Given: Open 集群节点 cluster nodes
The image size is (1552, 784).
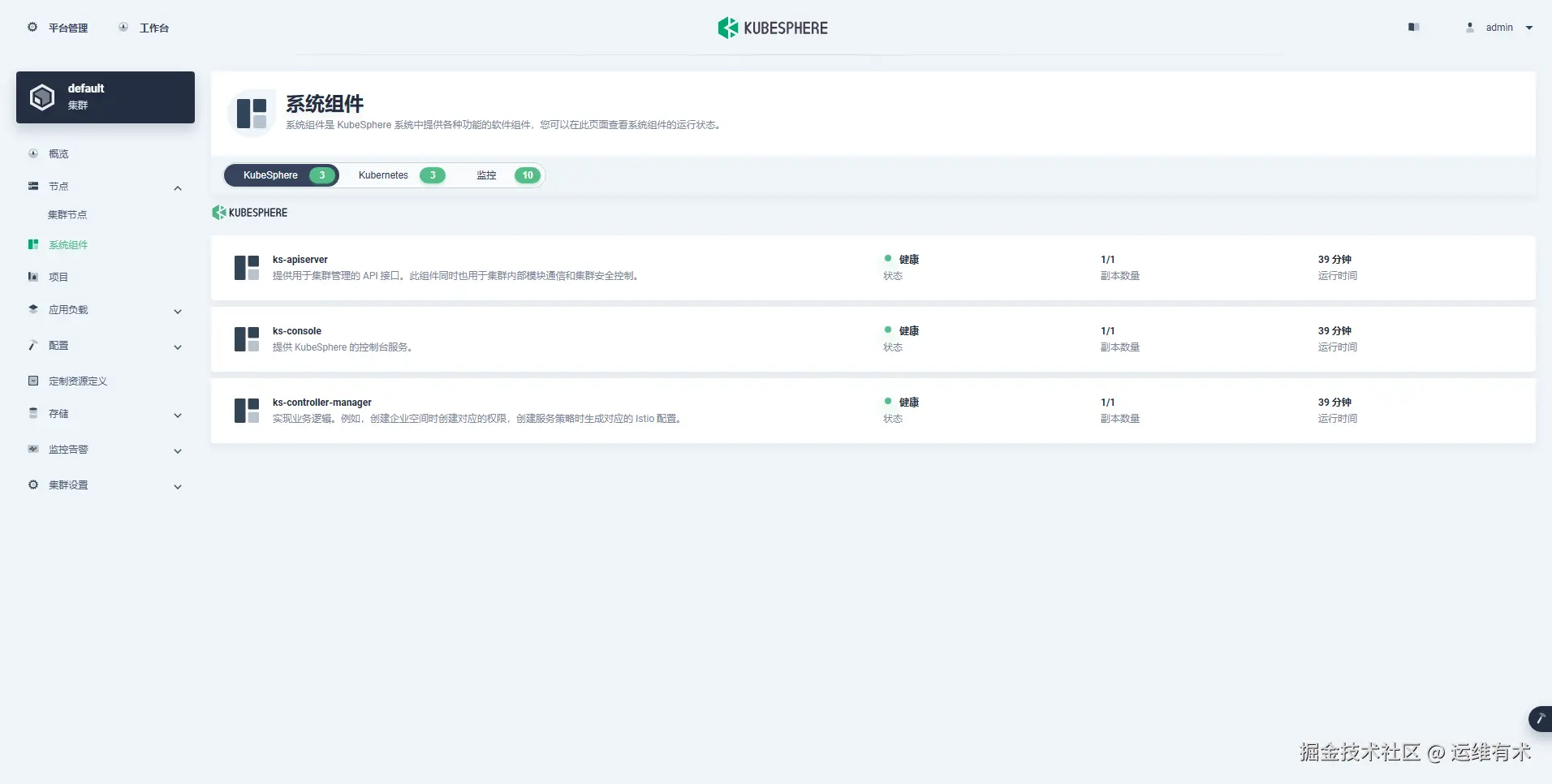Looking at the screenshot, I should (x=67, y=215).
